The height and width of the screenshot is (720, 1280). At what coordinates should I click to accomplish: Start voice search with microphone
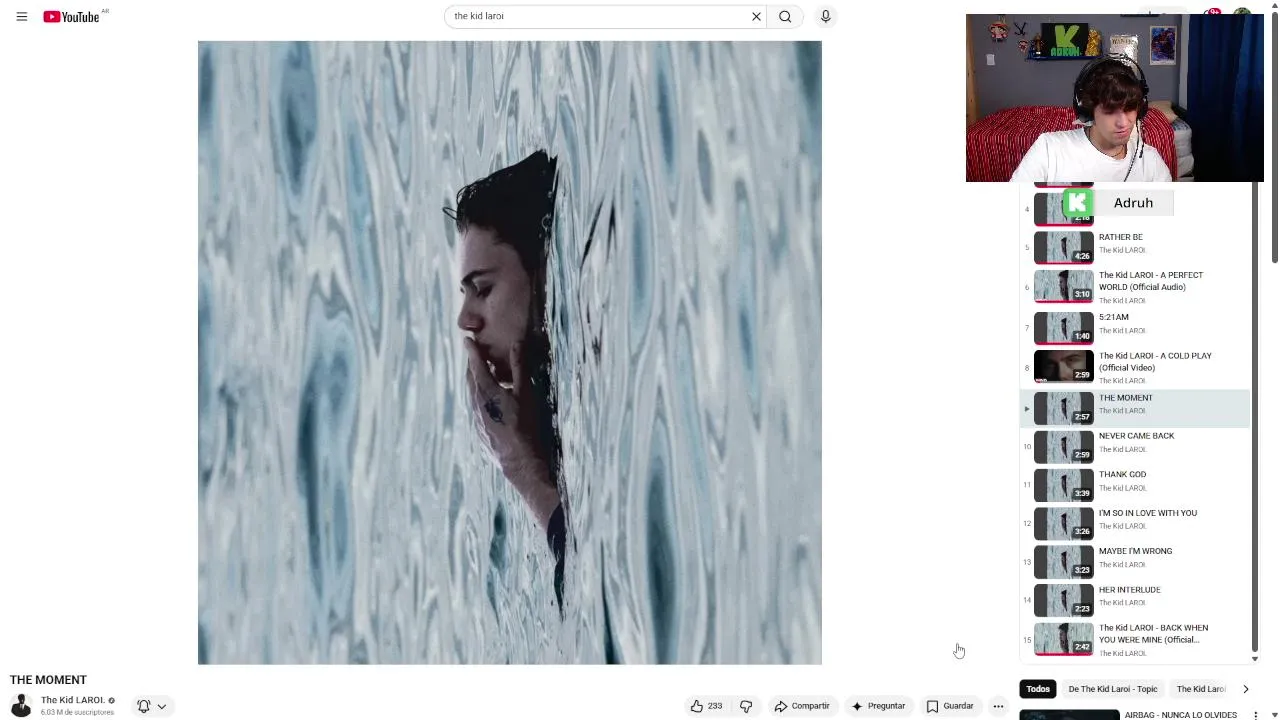coord(825,16)
